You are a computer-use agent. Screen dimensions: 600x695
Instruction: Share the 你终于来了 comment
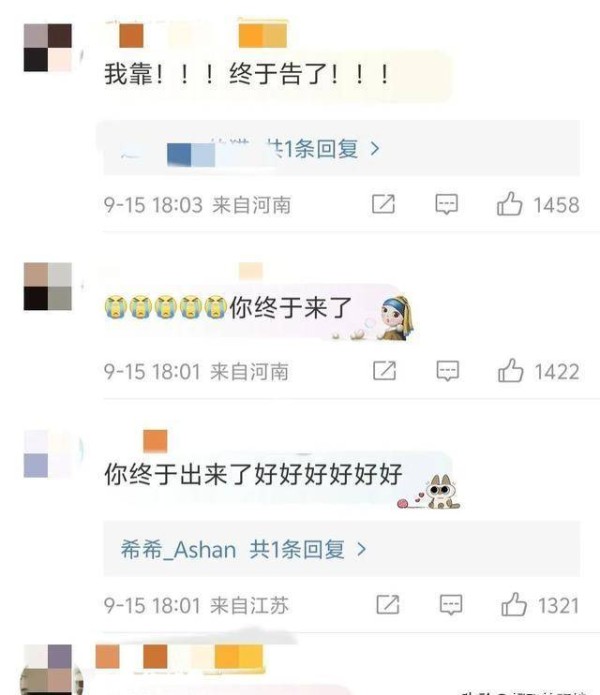[x=384, y=371]
